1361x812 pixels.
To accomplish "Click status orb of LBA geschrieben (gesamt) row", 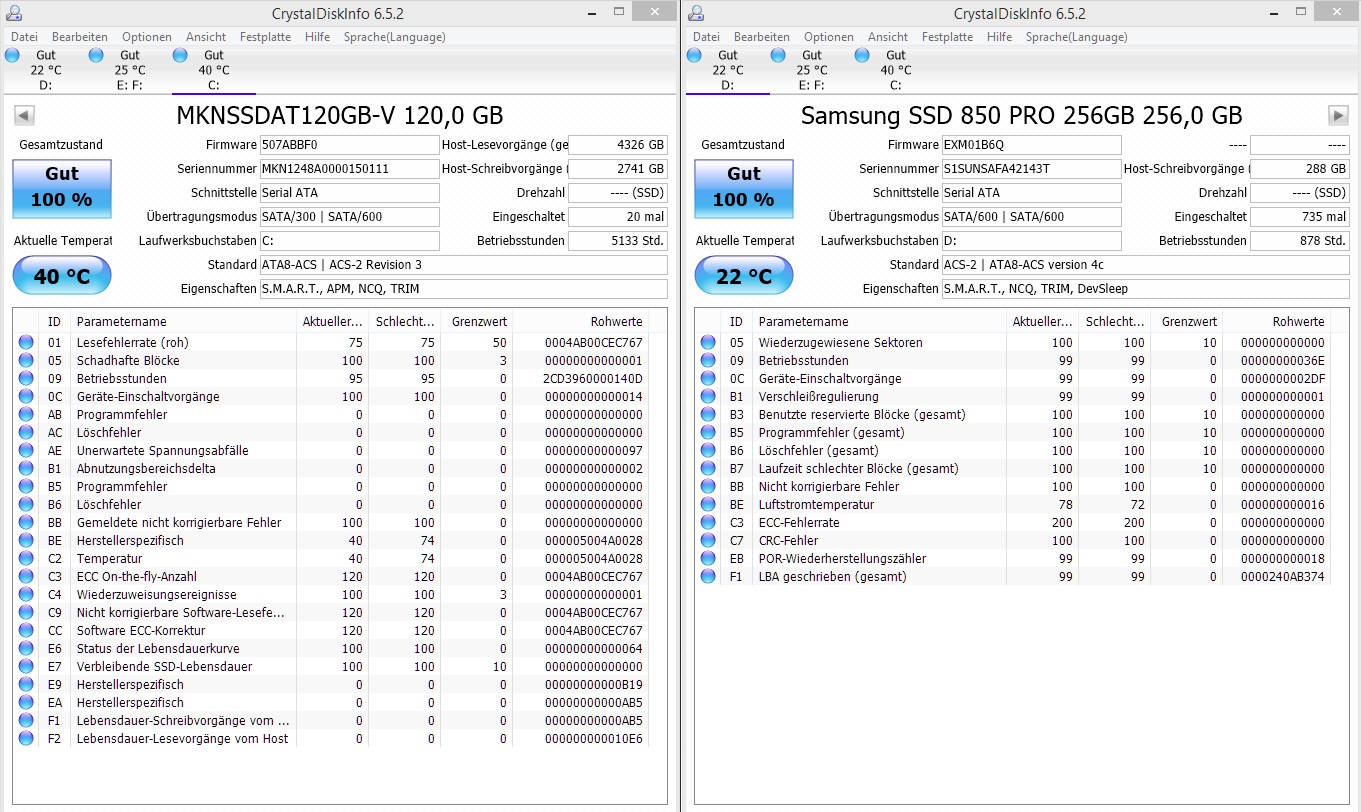I will 708,577.
